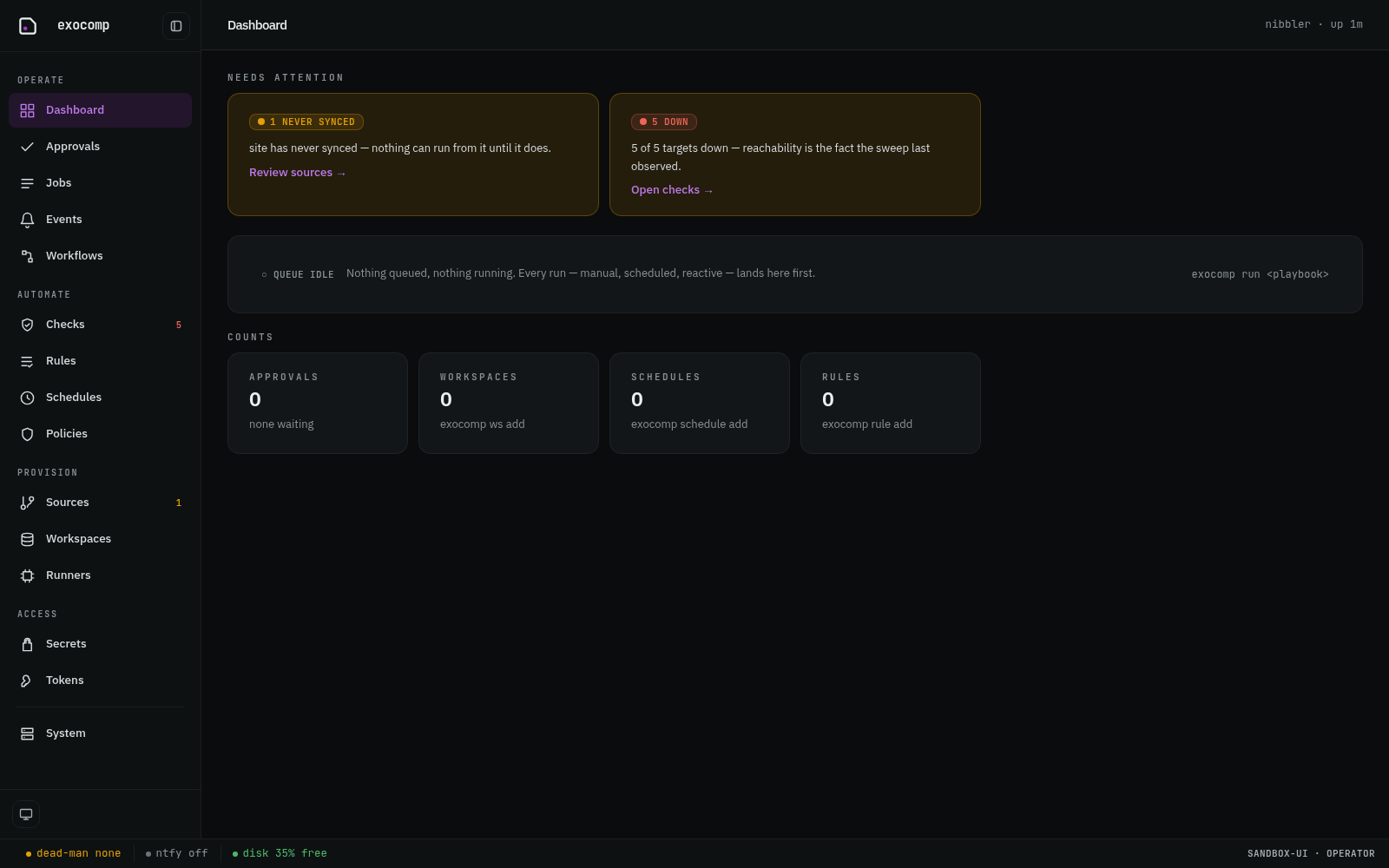Open the Schedules count card
Image resolution: width=1389 pixels, height=868 pixels.
700,403
